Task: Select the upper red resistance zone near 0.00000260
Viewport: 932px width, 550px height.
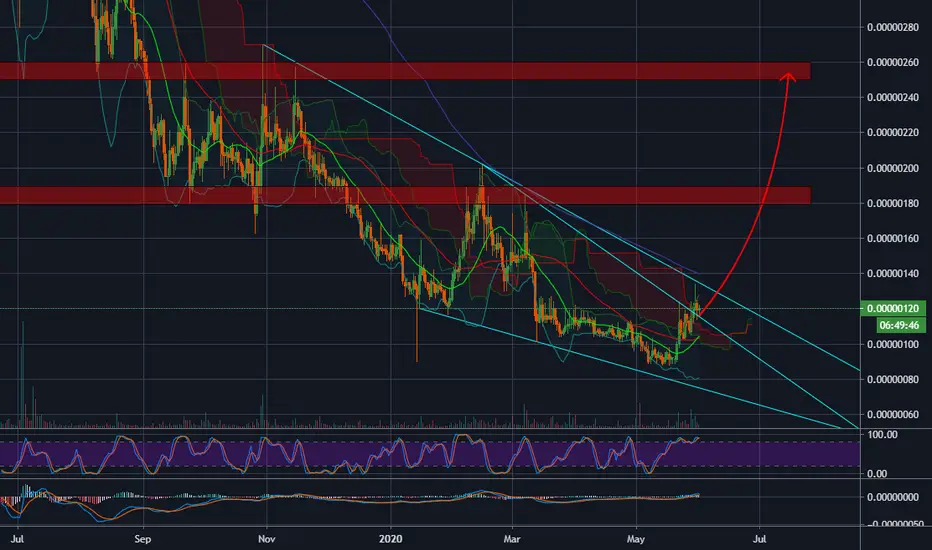Action: pos(405,71)
